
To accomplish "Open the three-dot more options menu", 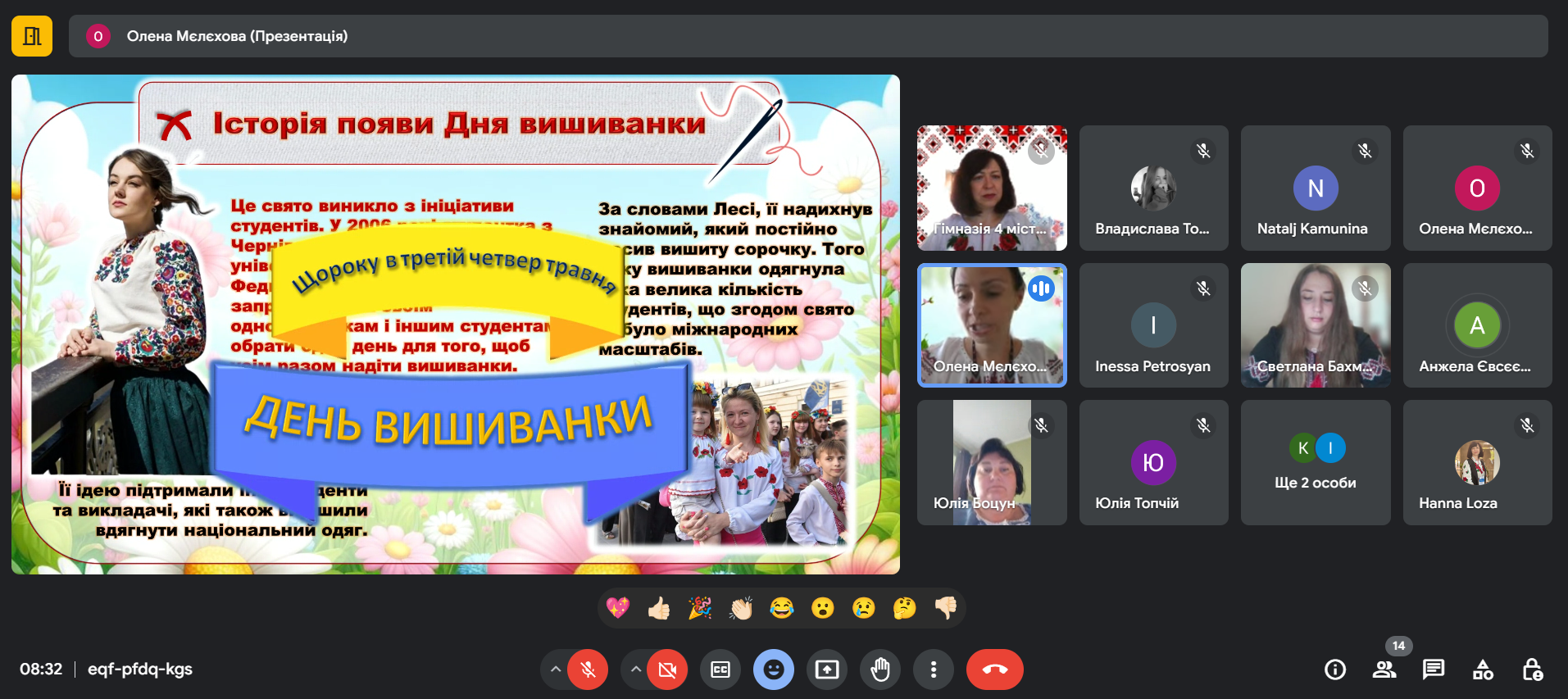I will tap(933, 669).
